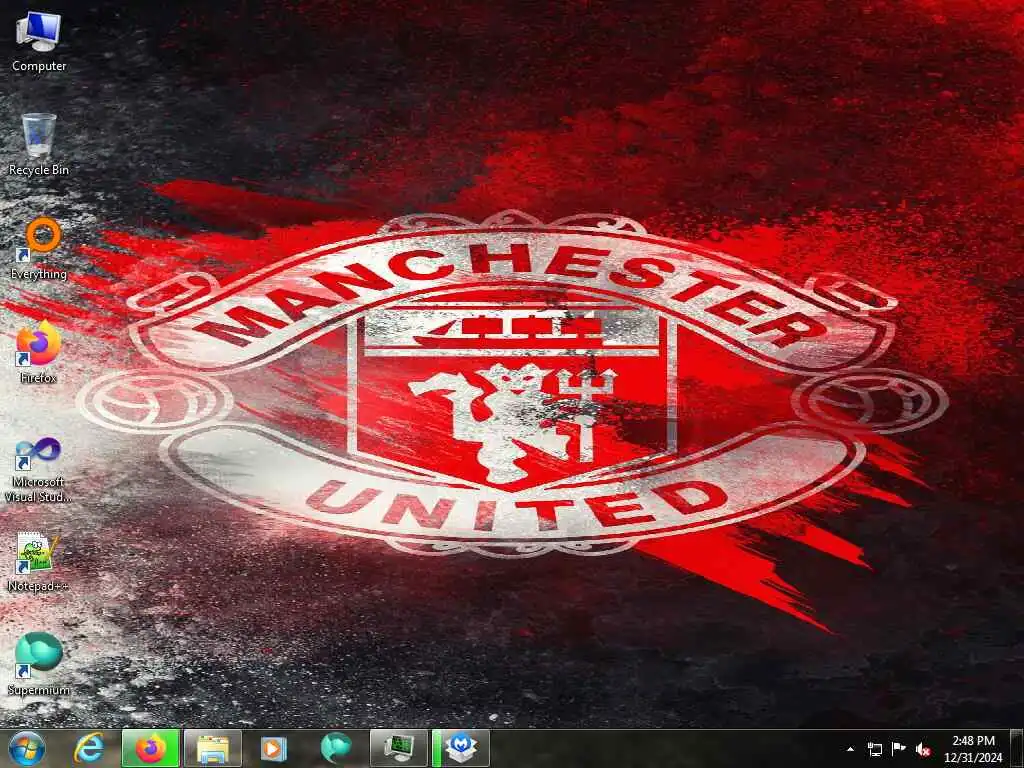Select the Notepad++ desktop shortcut
Screen dimensions: 1024x768
click(39, 562)
